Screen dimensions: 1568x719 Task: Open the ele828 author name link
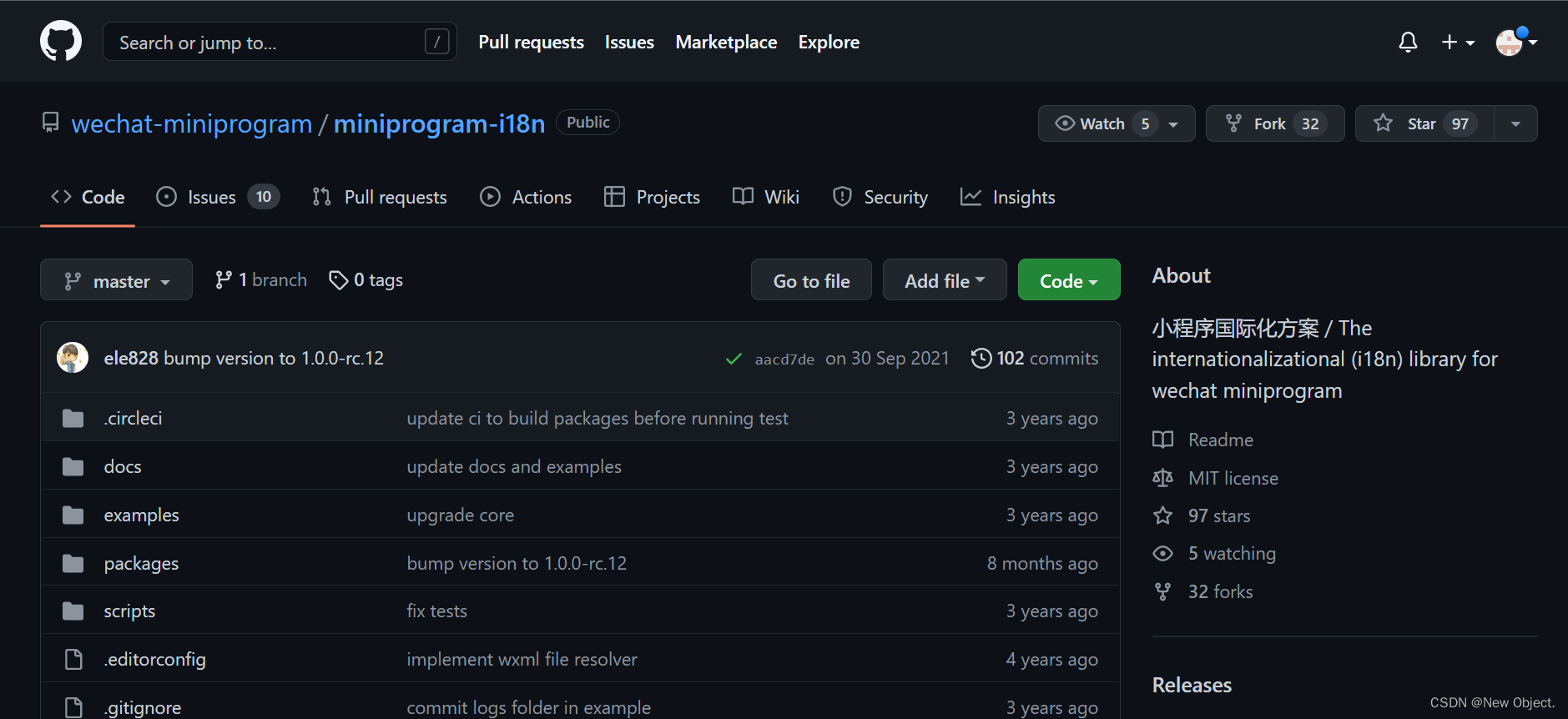pos(131,358)
